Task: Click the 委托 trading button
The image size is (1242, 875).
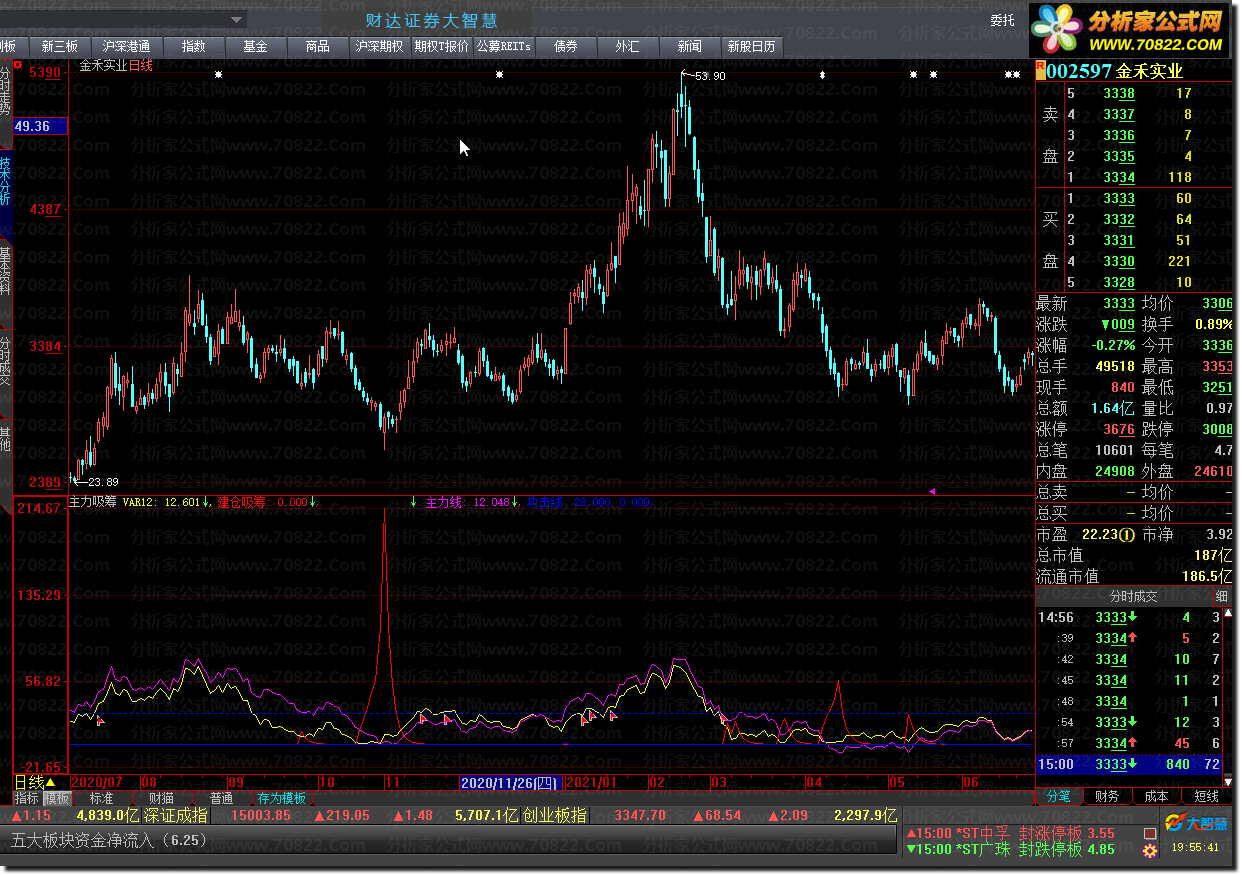Action: click(1002, 20)
